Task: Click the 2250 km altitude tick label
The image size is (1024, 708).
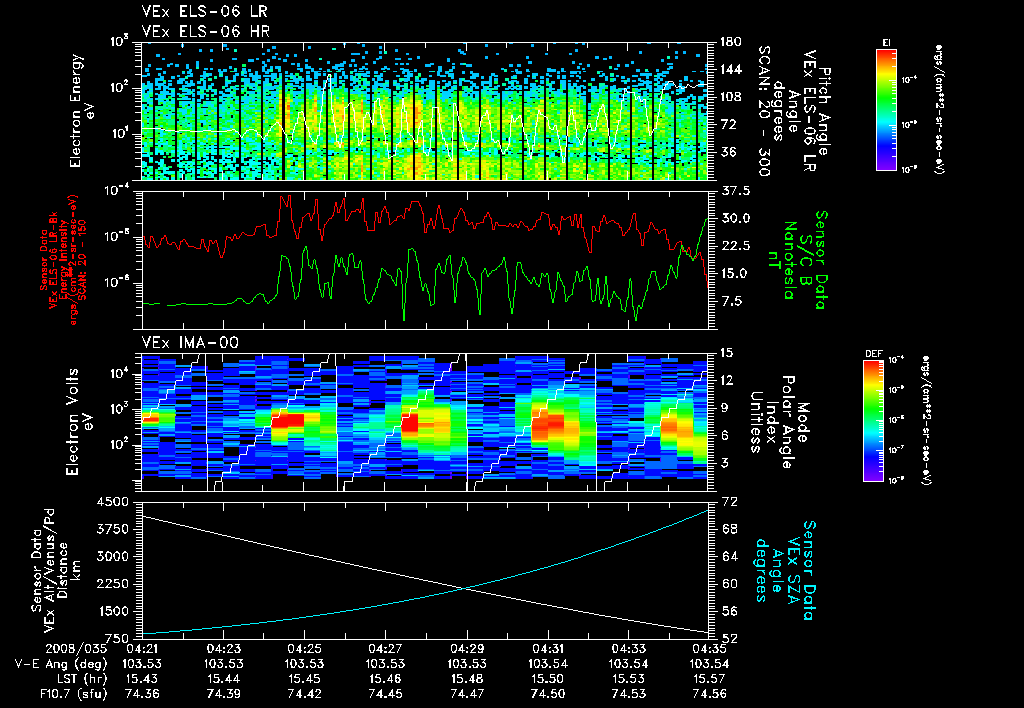Action: coord(112,585)
